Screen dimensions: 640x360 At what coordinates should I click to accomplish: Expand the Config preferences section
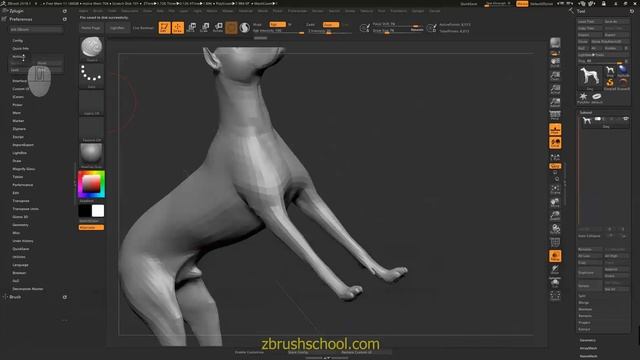pyautogui.click(x=18, y=41)
